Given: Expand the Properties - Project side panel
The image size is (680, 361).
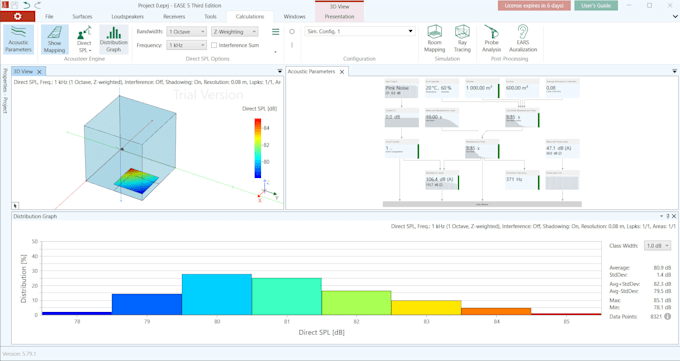Looking at the screenshot, I should [5, 91].
